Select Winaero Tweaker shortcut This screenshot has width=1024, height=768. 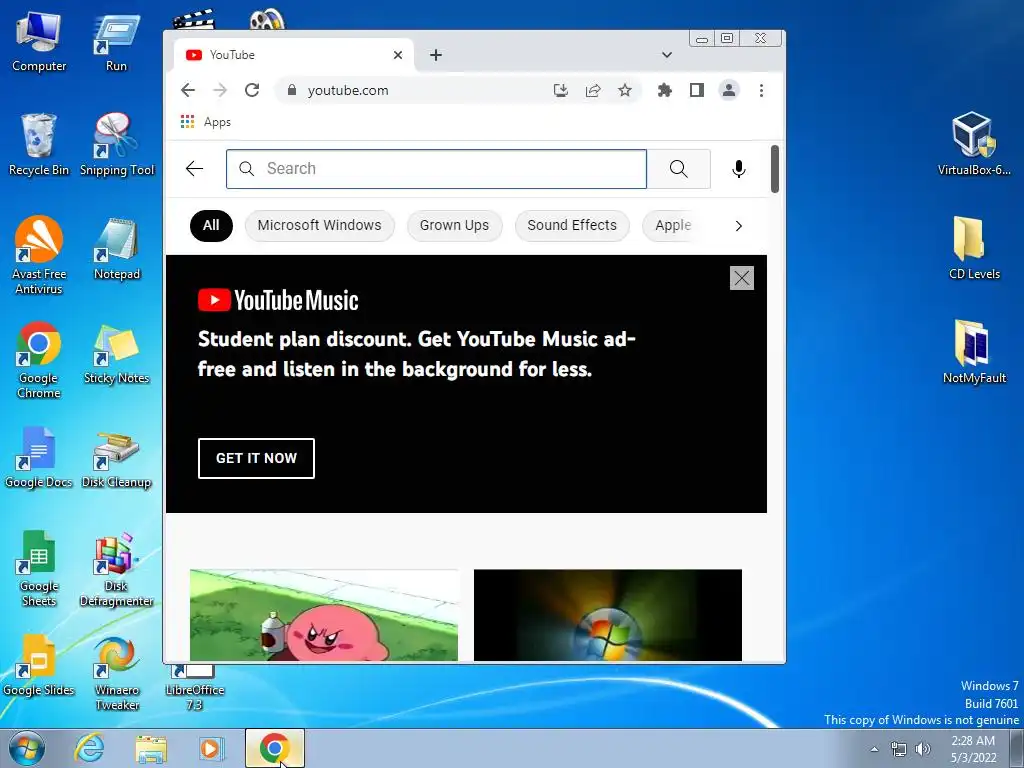click(x=117, y=672)
